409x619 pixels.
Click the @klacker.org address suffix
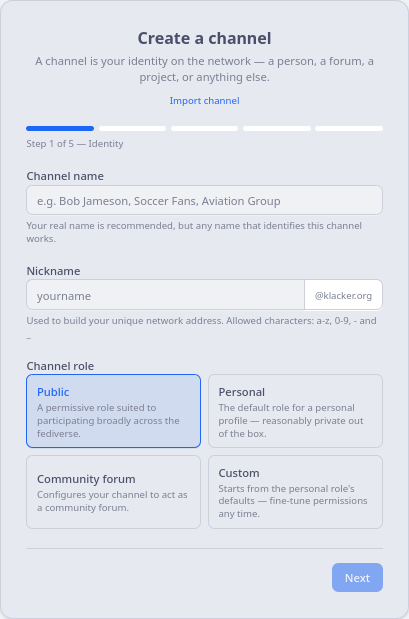343,295
